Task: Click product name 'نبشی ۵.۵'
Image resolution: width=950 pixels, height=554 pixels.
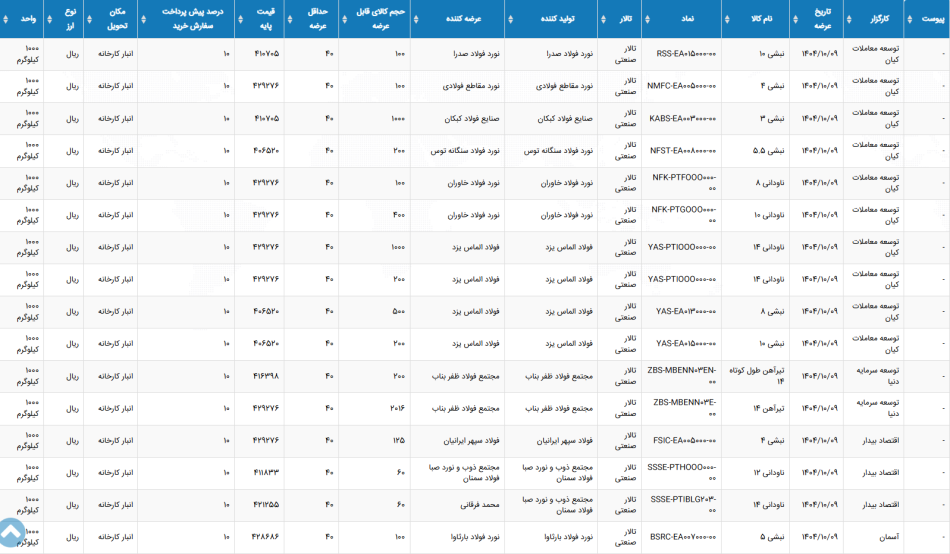Action: coord(768,150)
